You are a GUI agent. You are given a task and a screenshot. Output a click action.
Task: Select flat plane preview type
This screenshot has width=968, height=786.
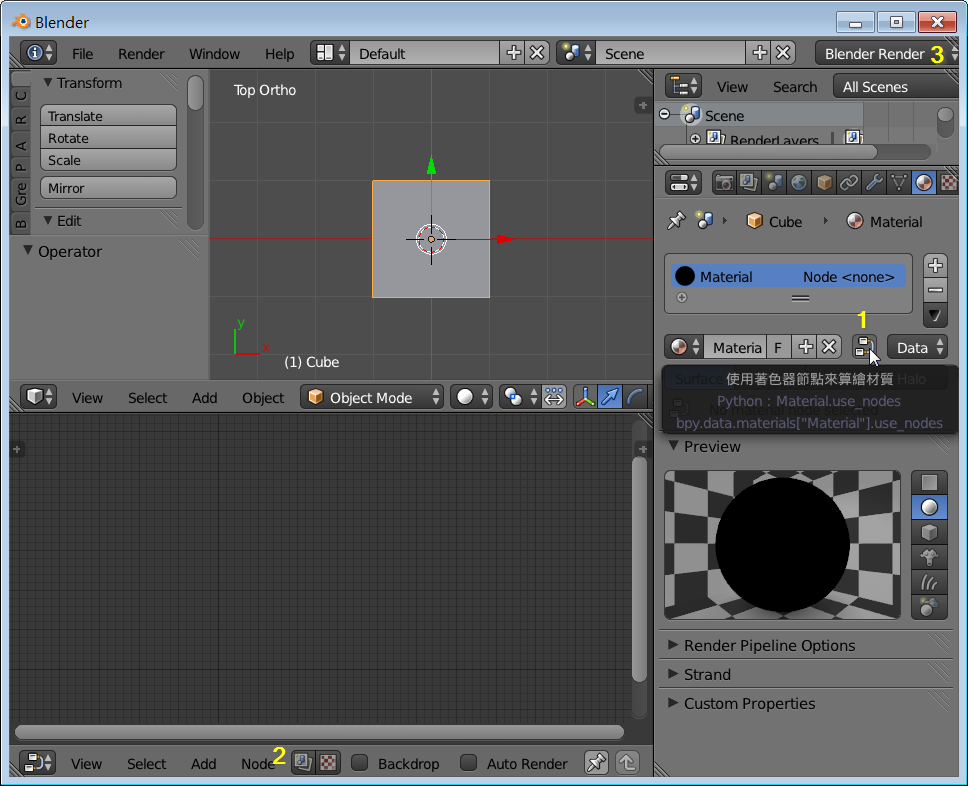point(929,482)
